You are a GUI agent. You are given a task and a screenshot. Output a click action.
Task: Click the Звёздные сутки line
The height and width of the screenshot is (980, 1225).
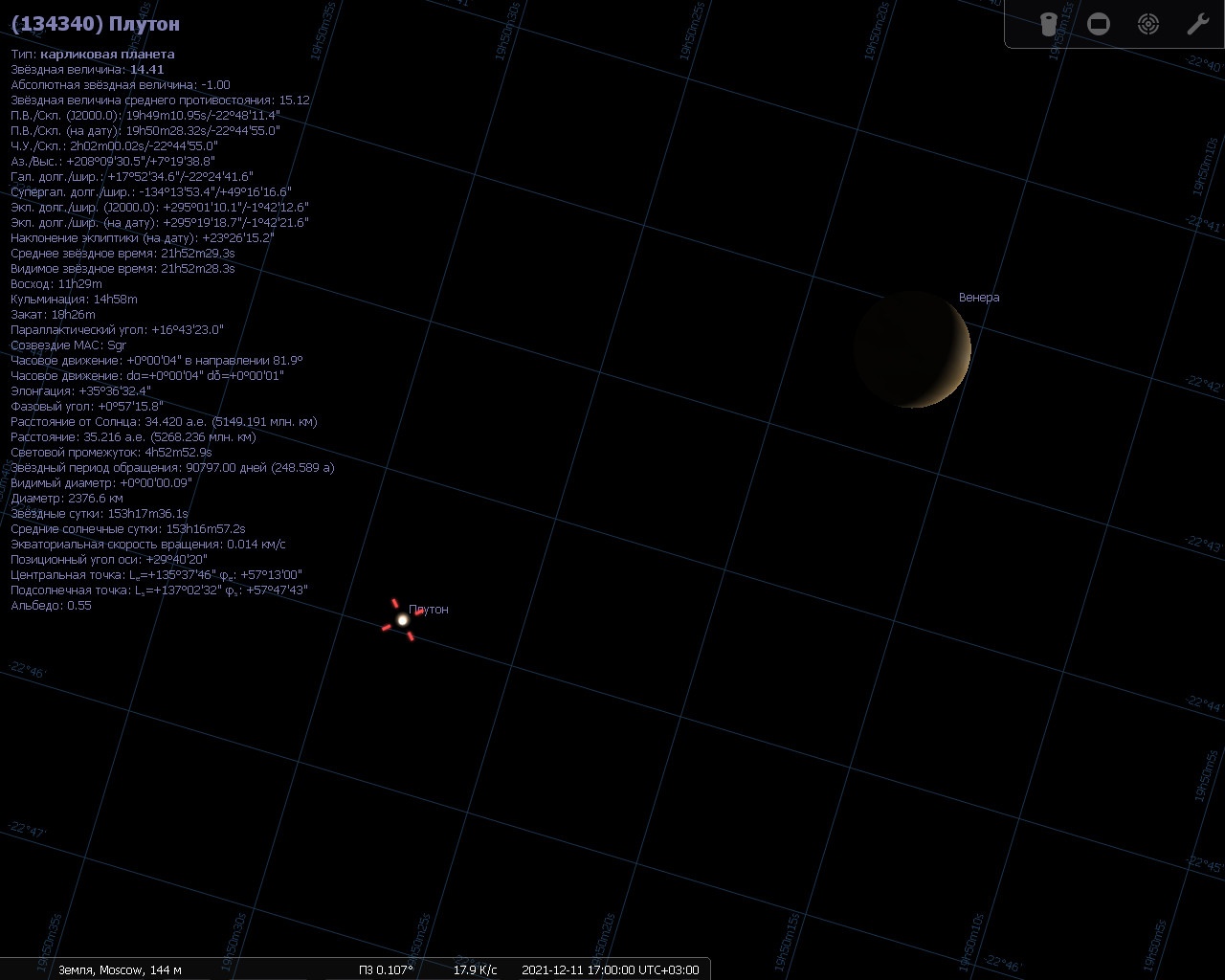point(100,514)
